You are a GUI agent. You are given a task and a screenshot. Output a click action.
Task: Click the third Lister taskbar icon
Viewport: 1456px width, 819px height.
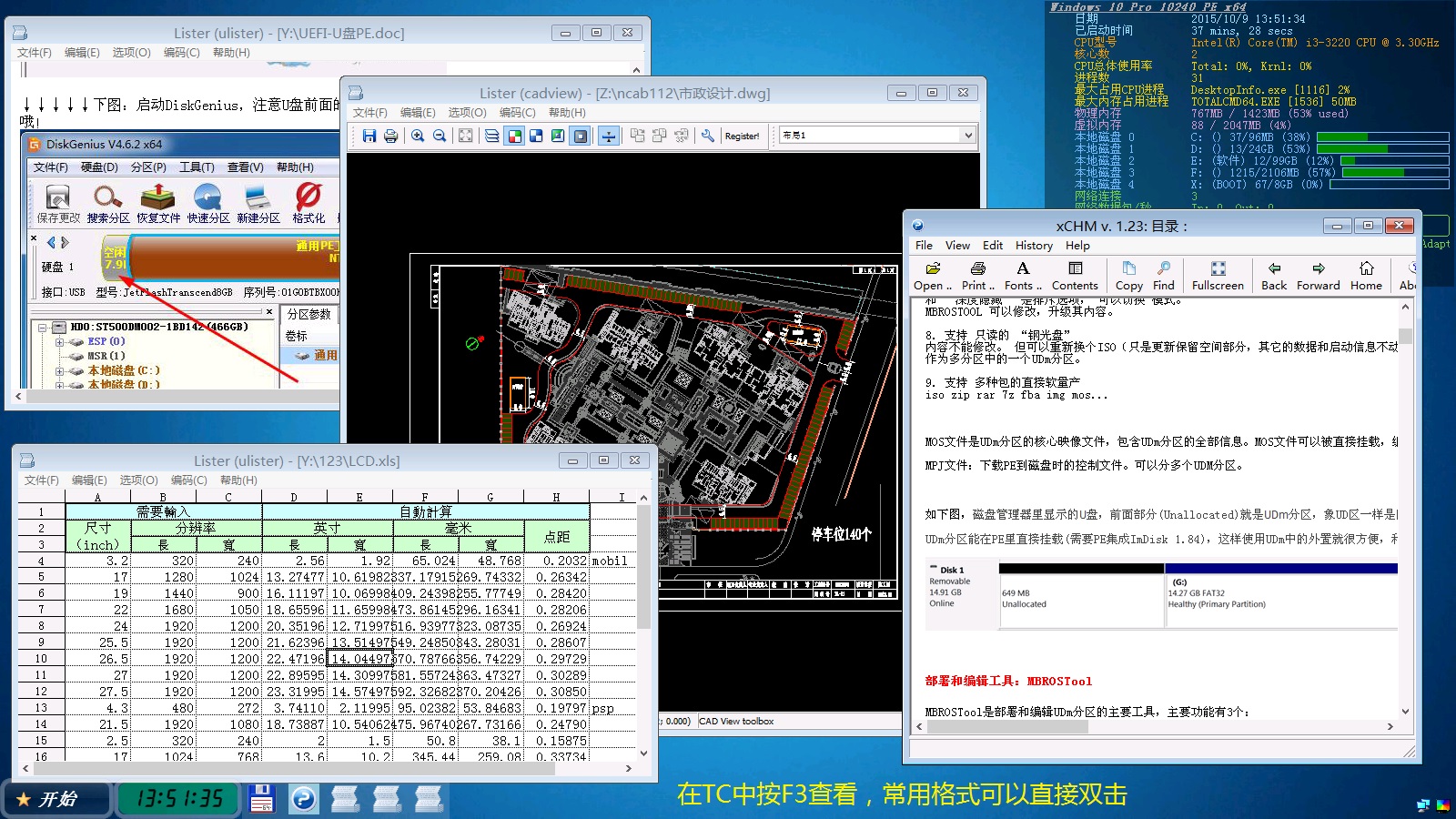[429, 798]
